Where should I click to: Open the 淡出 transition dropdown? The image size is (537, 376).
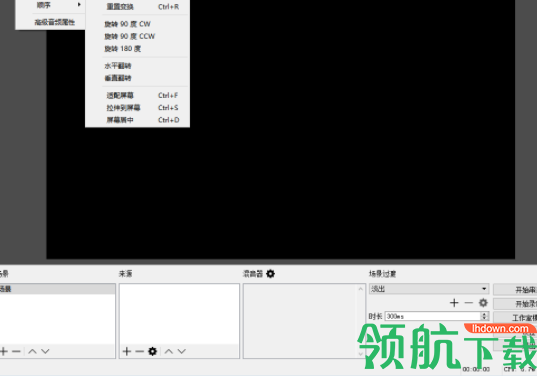pyautogui.click(x=429, y=289)
